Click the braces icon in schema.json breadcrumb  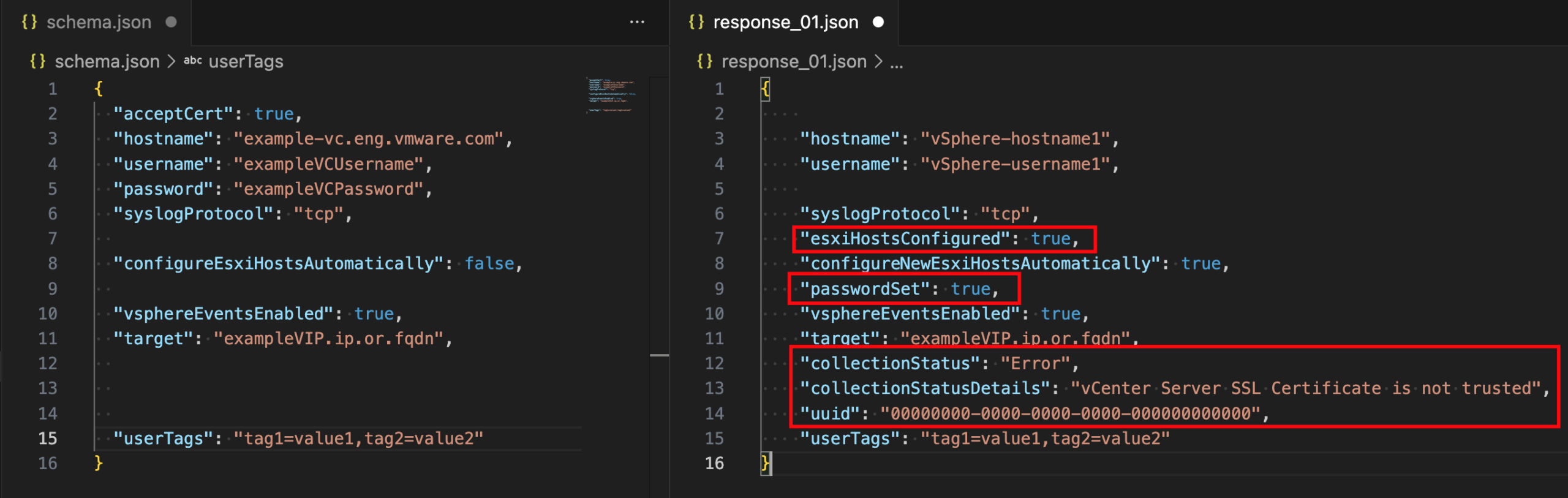[x=37, y=61]
